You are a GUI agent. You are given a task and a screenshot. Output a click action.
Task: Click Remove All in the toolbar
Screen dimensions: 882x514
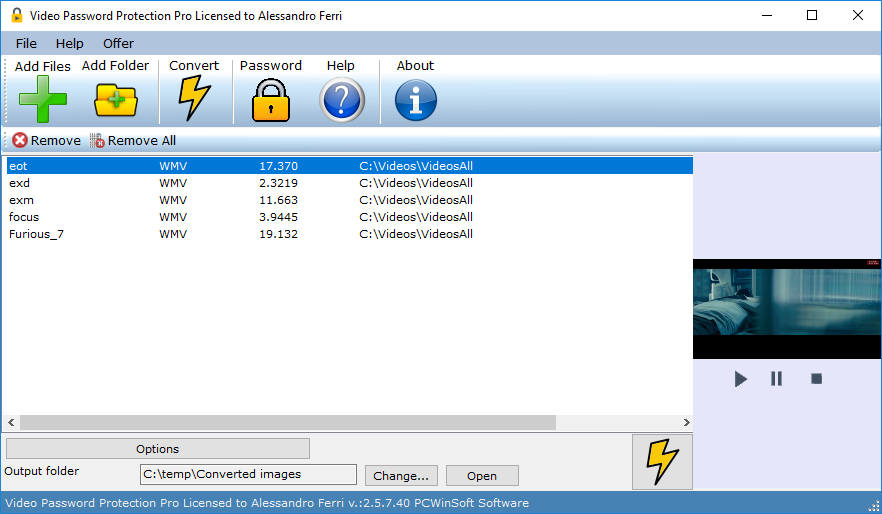pos(133,140)
